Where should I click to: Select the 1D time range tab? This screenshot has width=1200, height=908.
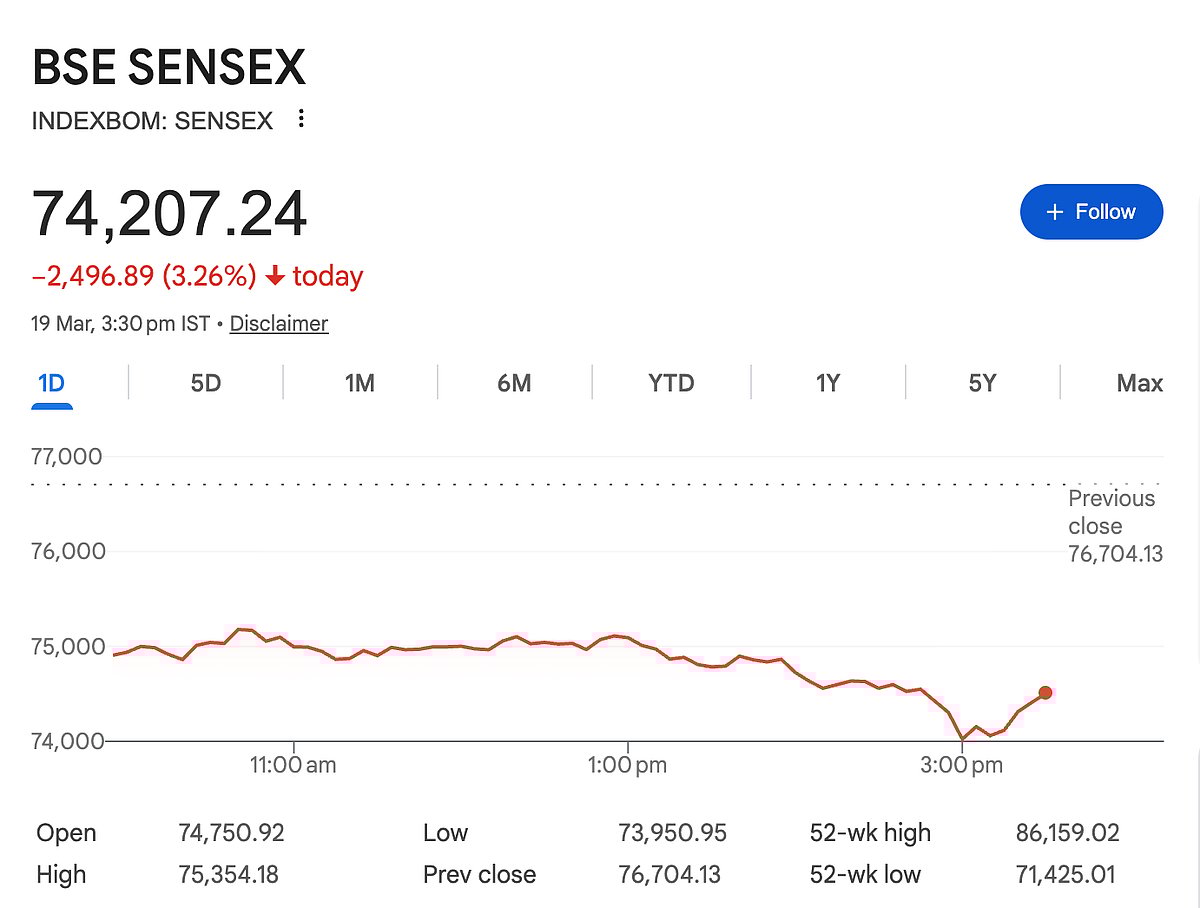coord(51,383)
